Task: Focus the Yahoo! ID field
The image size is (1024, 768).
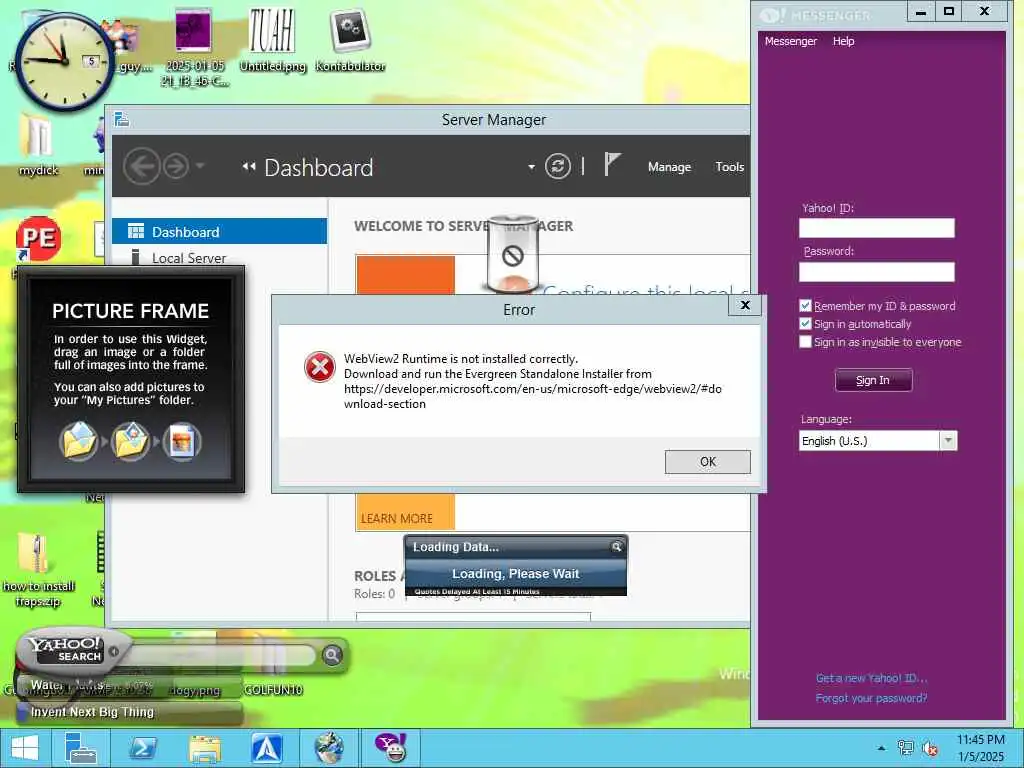Action: point(876,228)
